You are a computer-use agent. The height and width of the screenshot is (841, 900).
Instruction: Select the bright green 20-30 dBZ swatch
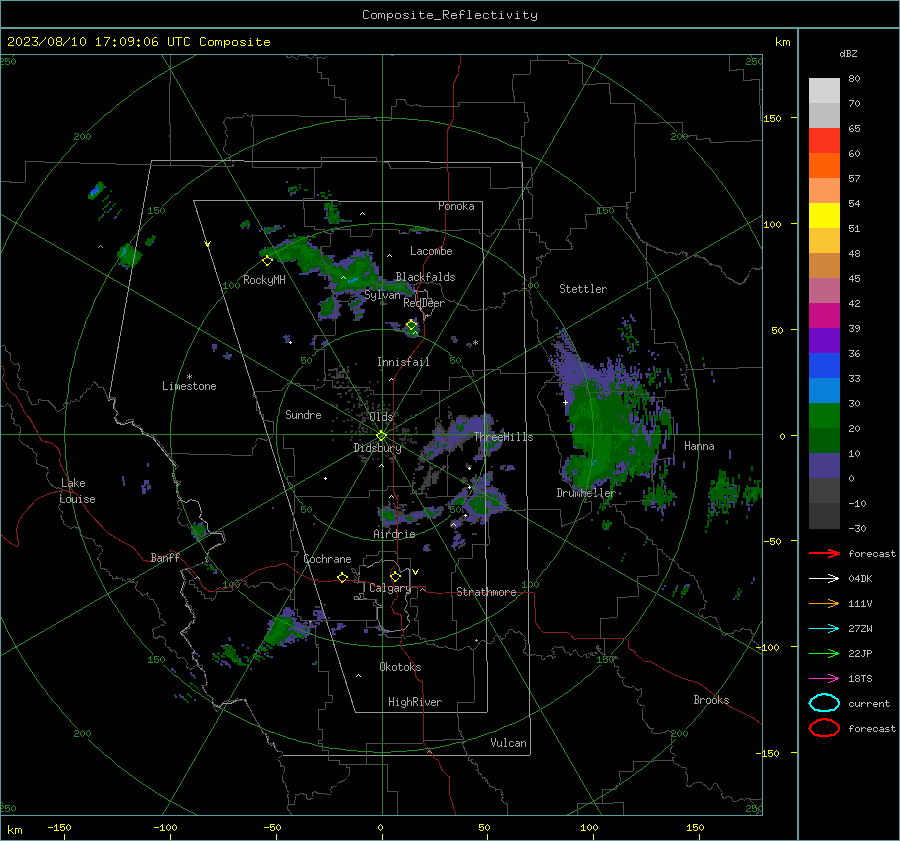[824, 416]
